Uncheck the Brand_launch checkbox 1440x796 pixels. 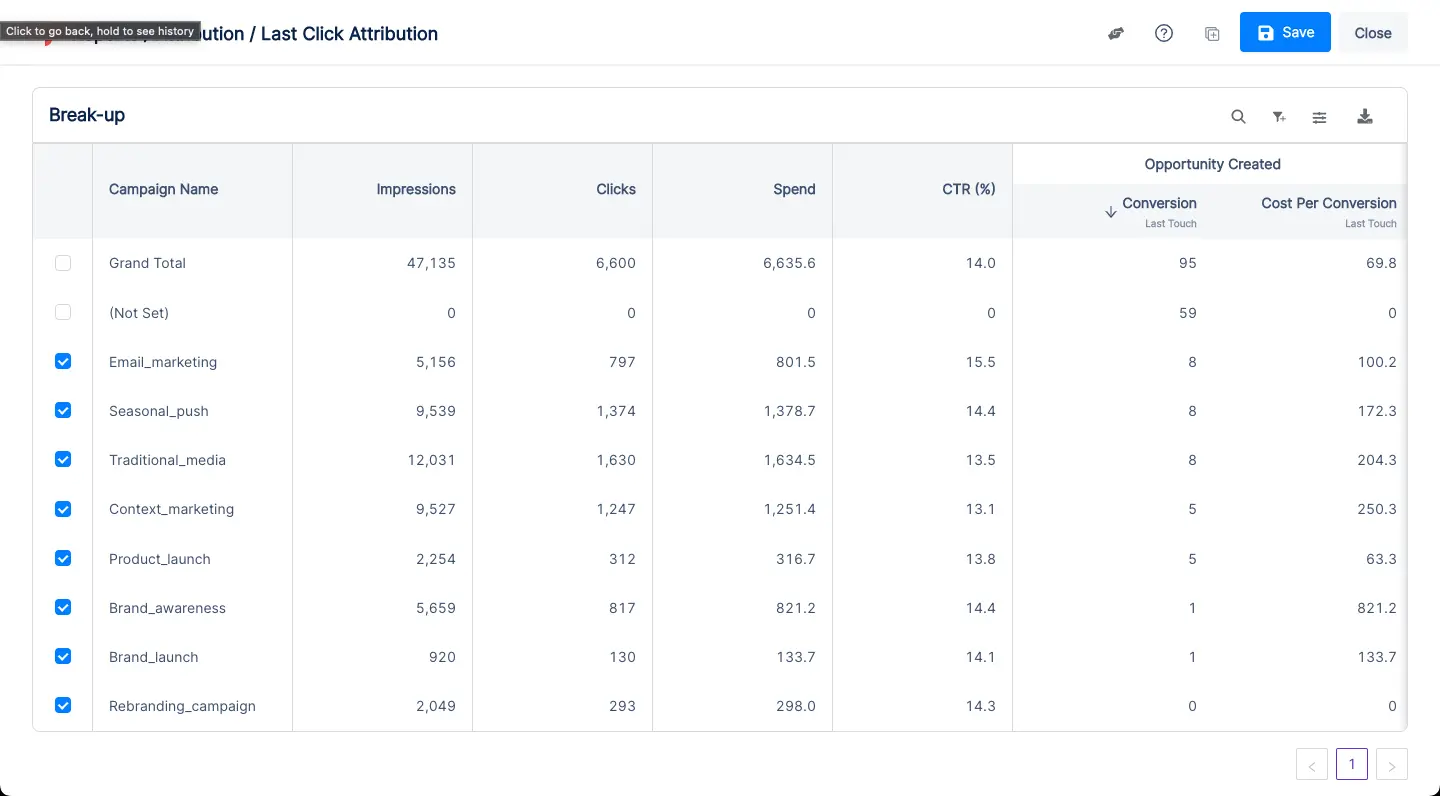click(x=63, y=656)
